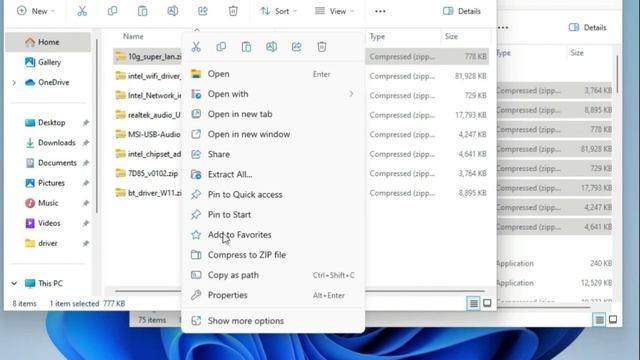Click the See more ellipsis in front toolbar

(380, 11)
